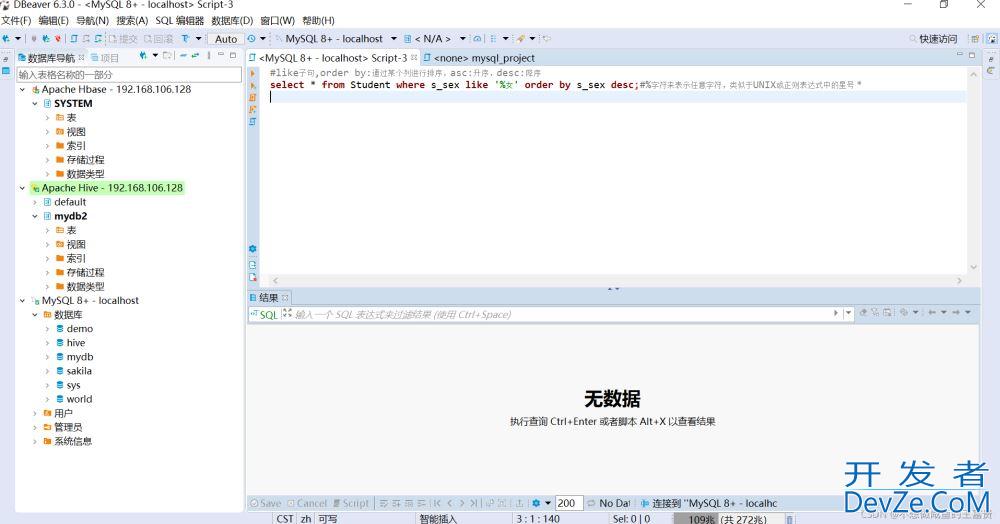Click the blue script icon in editor gutter

(253, 122)
